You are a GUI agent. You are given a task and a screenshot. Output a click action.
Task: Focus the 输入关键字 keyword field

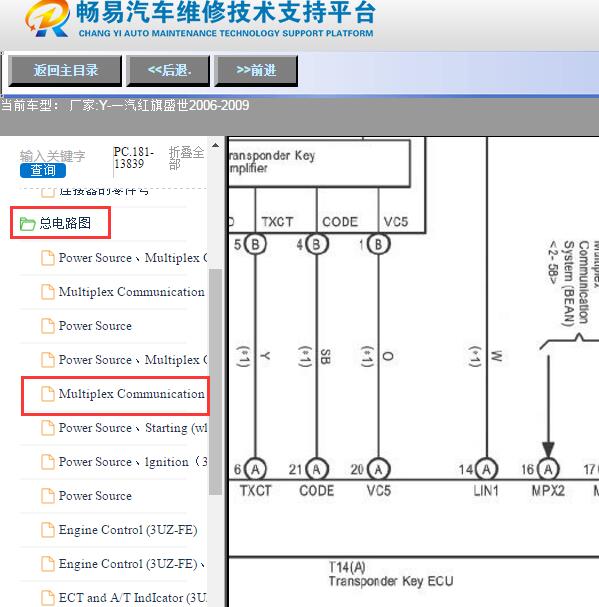tap(53, 156)
